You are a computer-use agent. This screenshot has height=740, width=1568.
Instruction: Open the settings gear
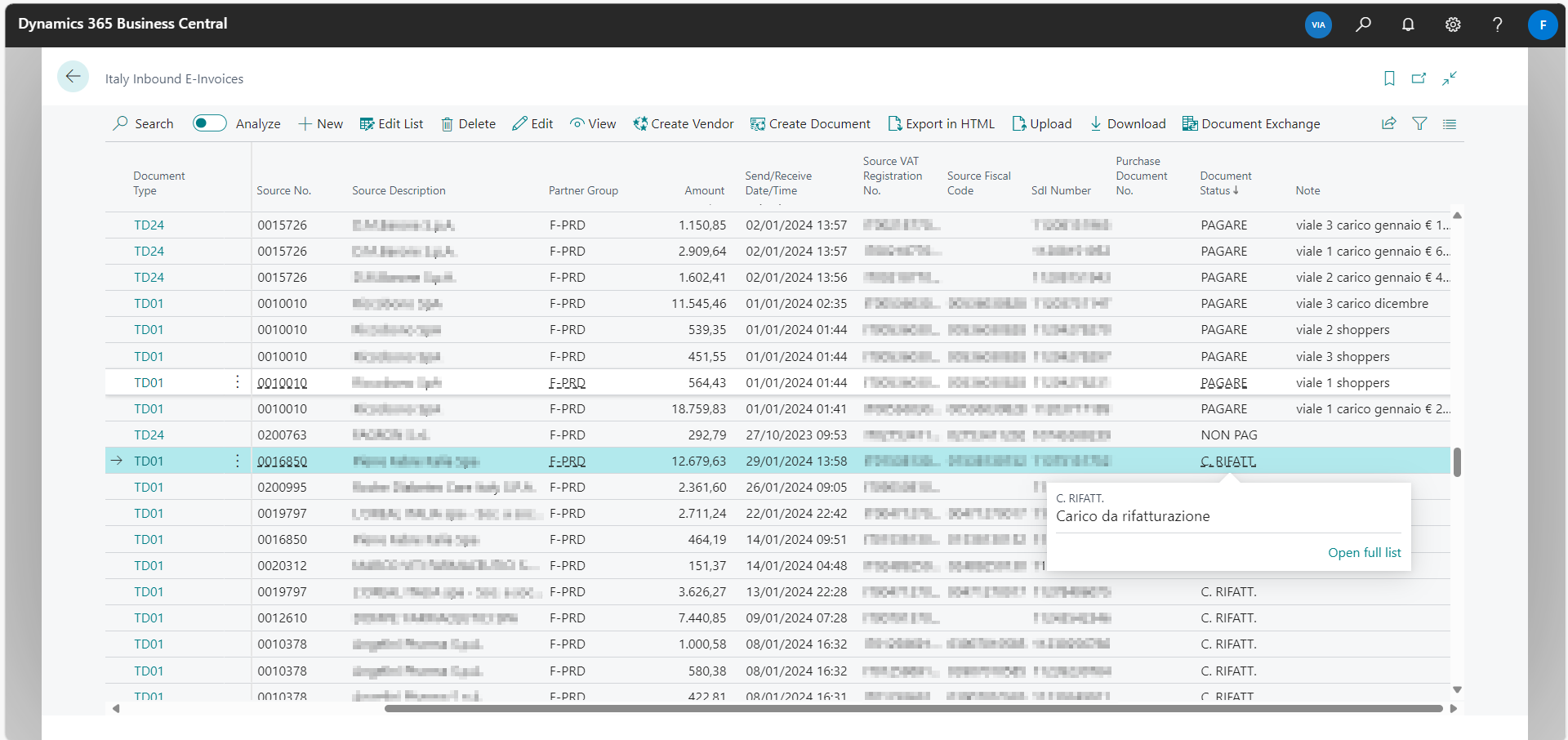click(1453, 25)
